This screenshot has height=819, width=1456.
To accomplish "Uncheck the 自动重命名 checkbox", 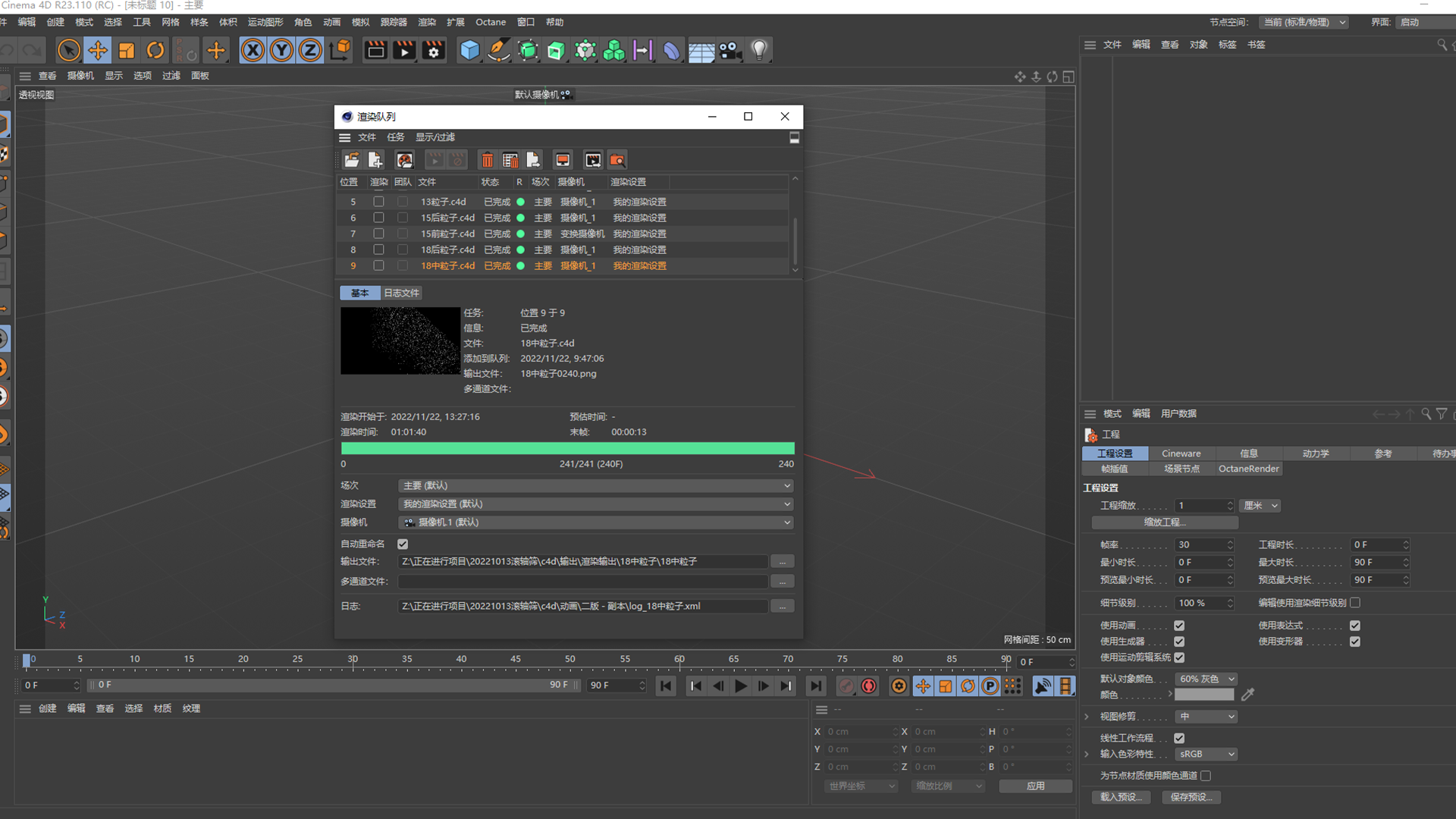I will [403, 544].
